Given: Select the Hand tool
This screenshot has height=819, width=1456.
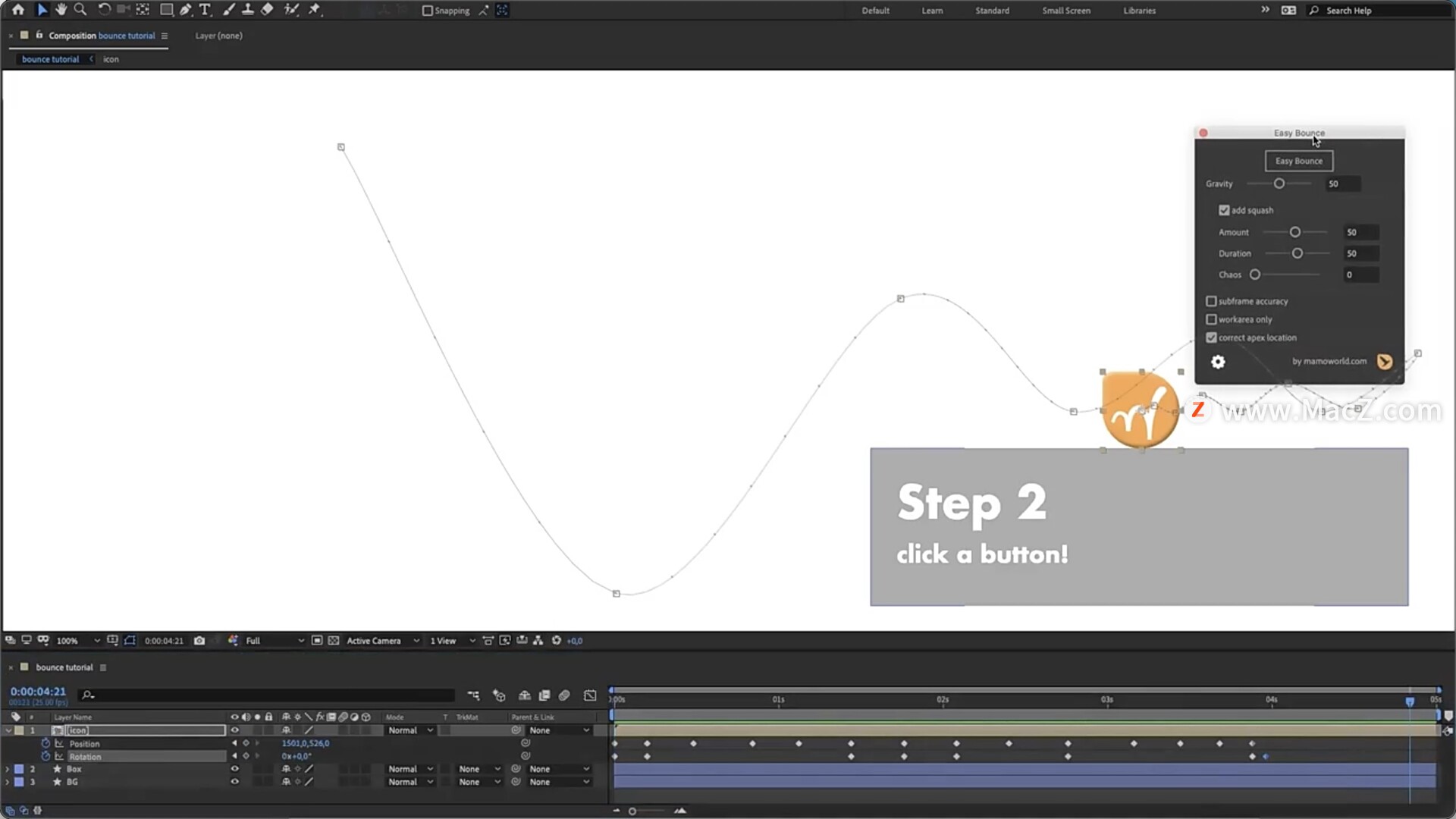Looking at the screenshot, I should [61, 10].
